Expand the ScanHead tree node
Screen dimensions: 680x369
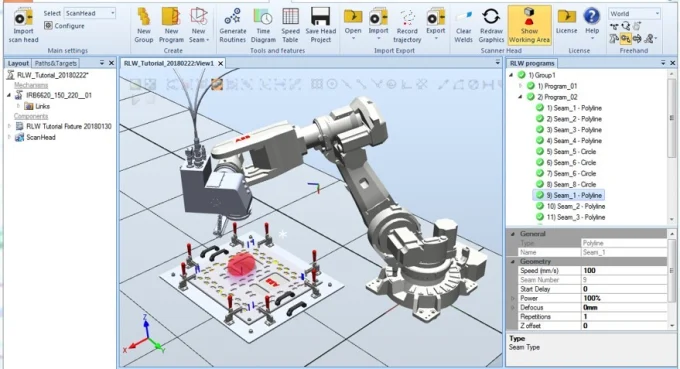9,137
